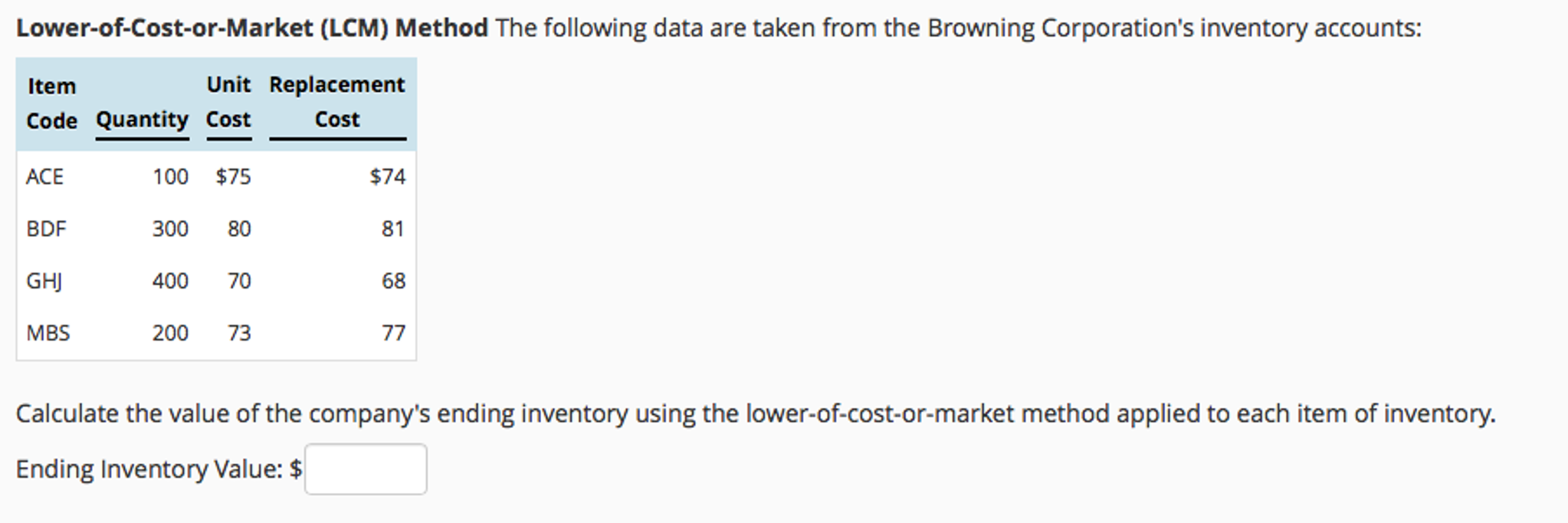Click the $75 unit cost for ACE
1568x523 pixels.
[x=232, y=177]
